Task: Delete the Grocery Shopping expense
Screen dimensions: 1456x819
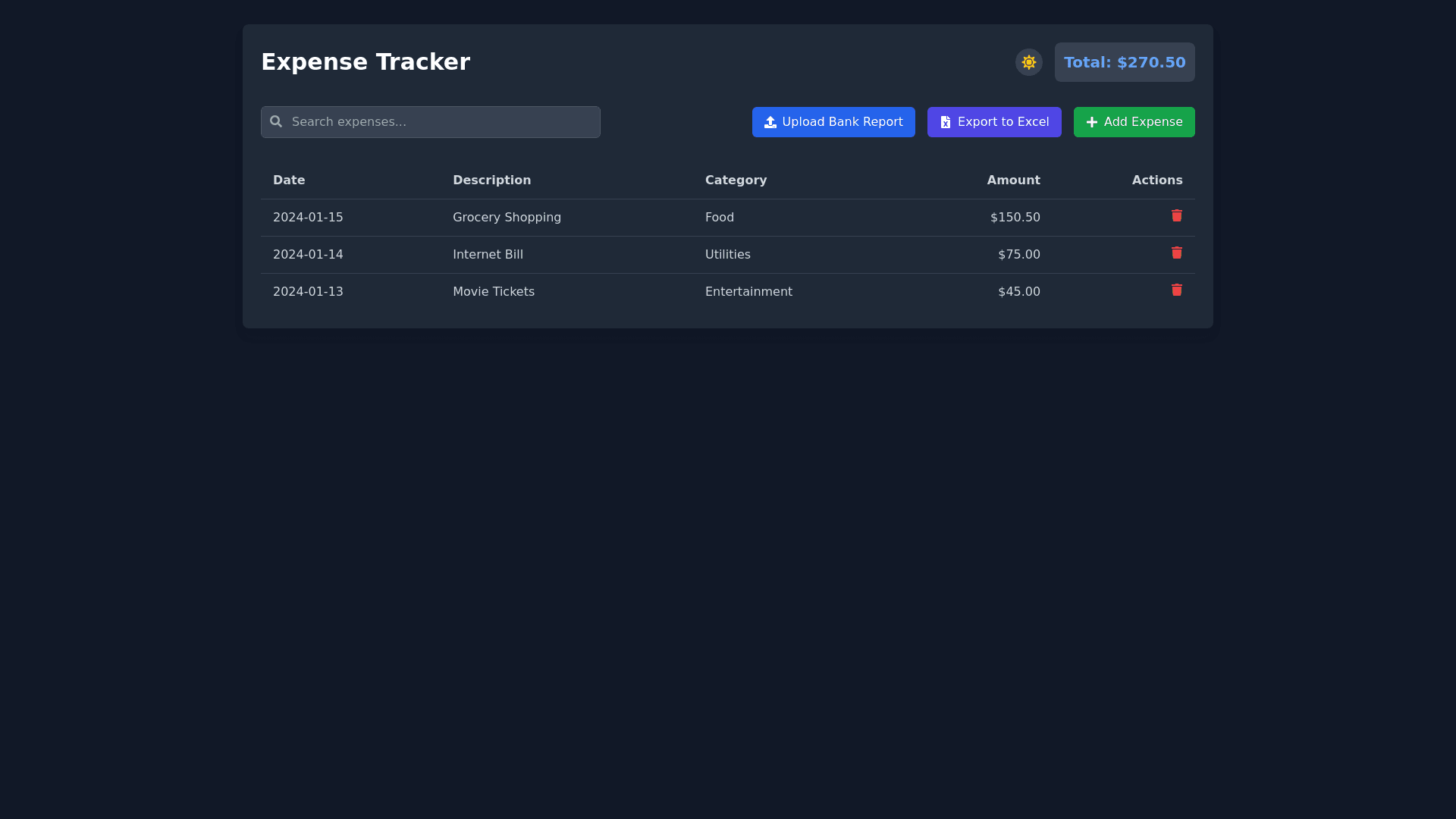Action: click(x=1176, y=216)
